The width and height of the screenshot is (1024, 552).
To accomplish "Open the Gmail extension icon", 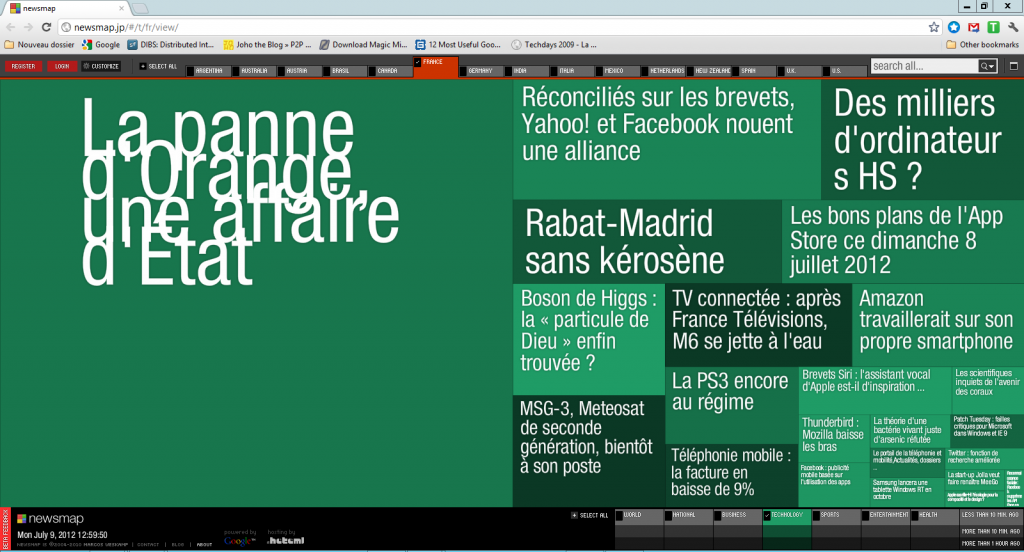I will (974, 27).
